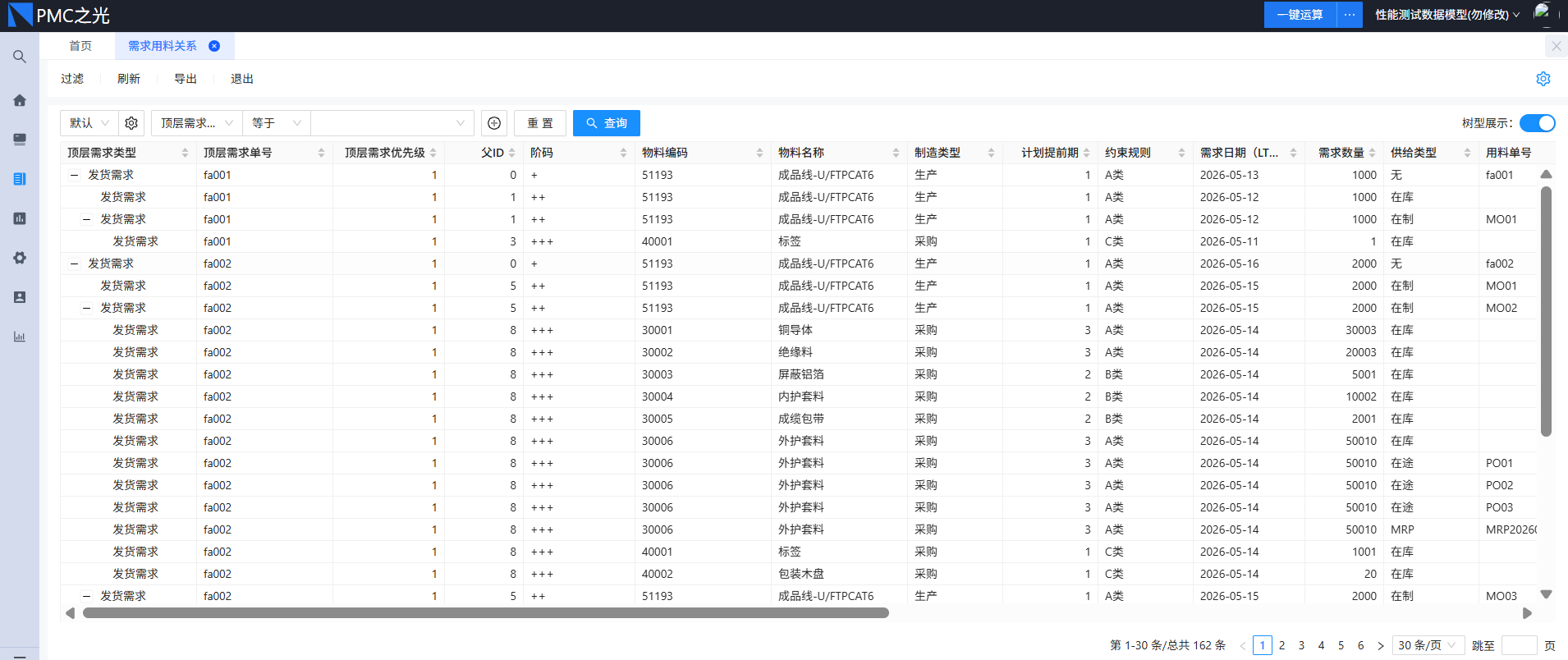
Task: Click the scroll-left arrow of the table
Action: coord(70,613)
